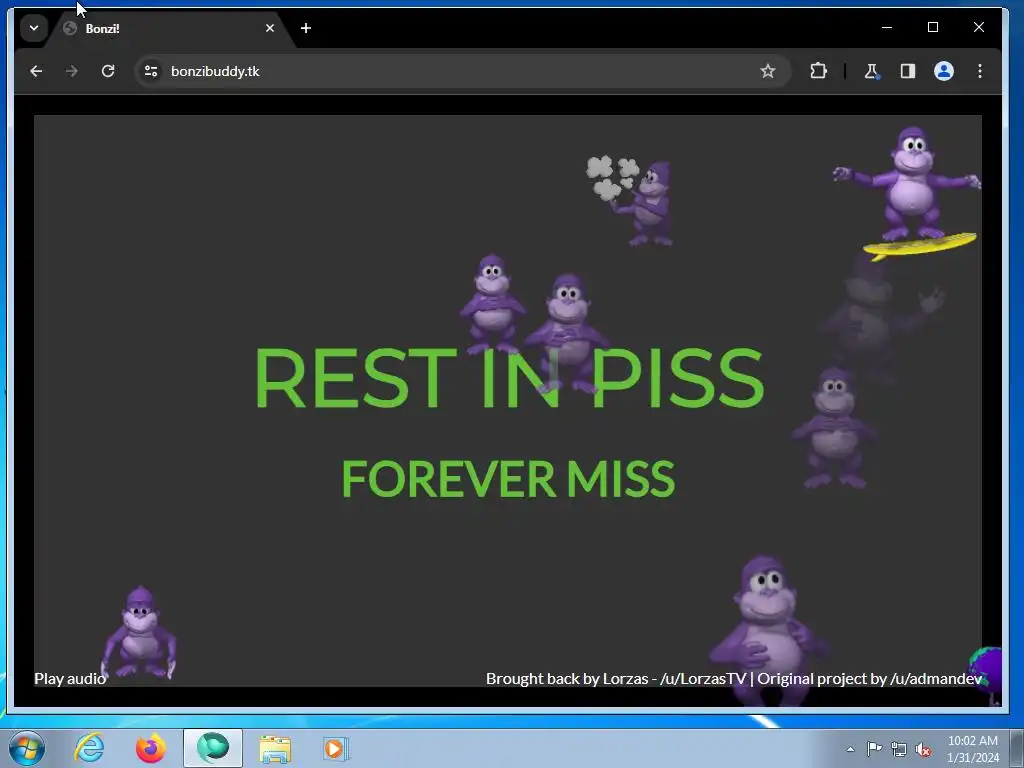Open a new tab with the plus button

coord(306,28)
